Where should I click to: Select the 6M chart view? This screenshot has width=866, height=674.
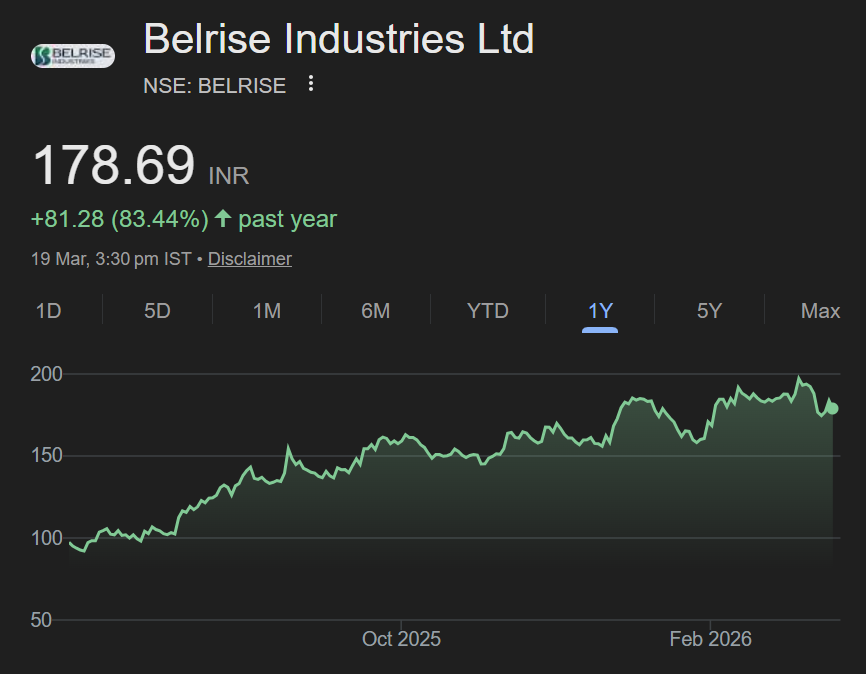click(375, 311)
